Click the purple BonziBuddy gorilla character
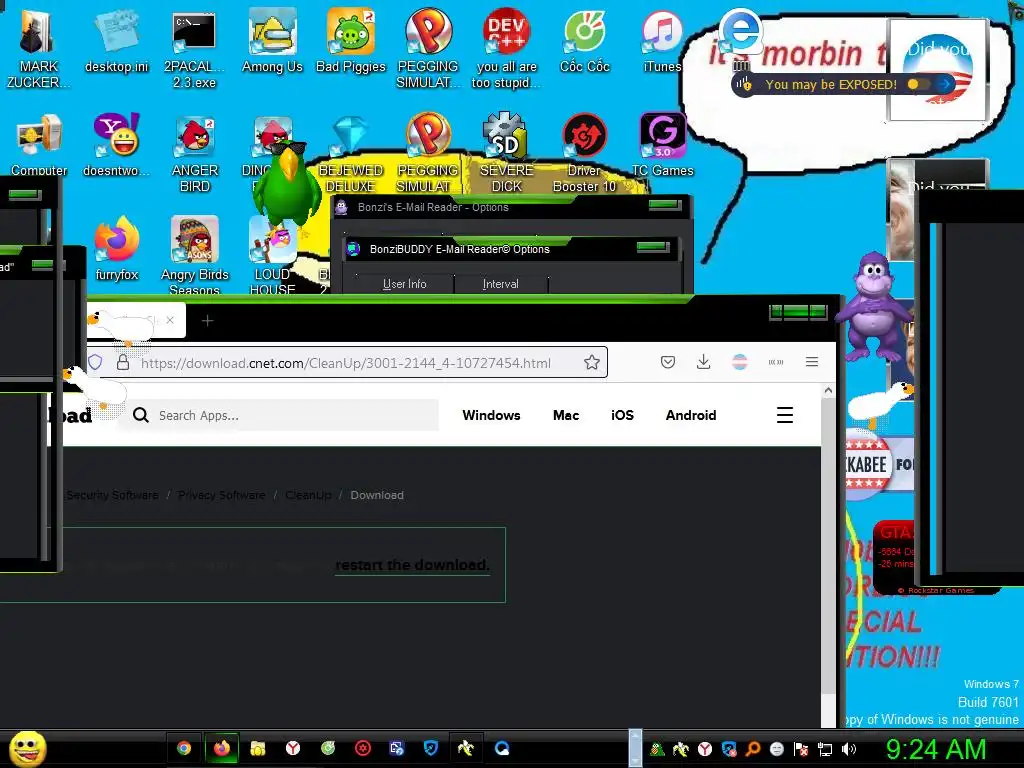This screenshot has height=768, width=1024. pyautogui.click(x=874, y=307)
